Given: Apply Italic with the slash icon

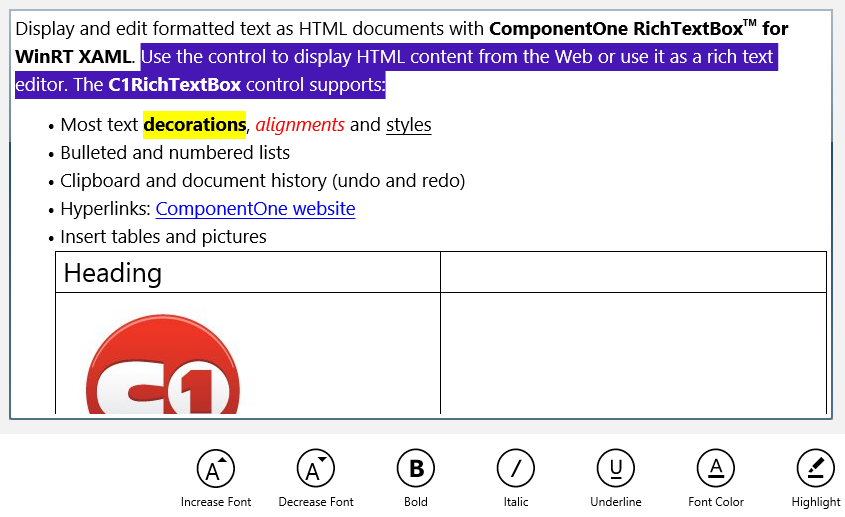Looking at the screenshot, I should [516, 468].
